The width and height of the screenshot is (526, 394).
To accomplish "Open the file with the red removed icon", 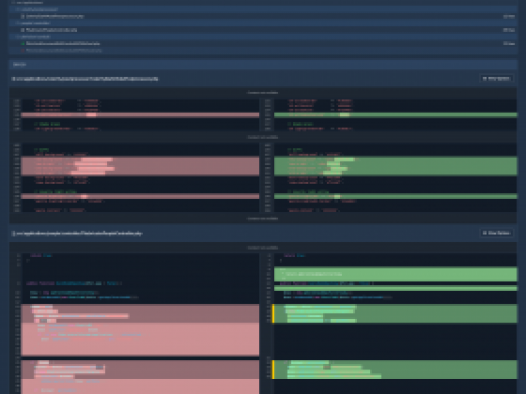I will 64,50.
